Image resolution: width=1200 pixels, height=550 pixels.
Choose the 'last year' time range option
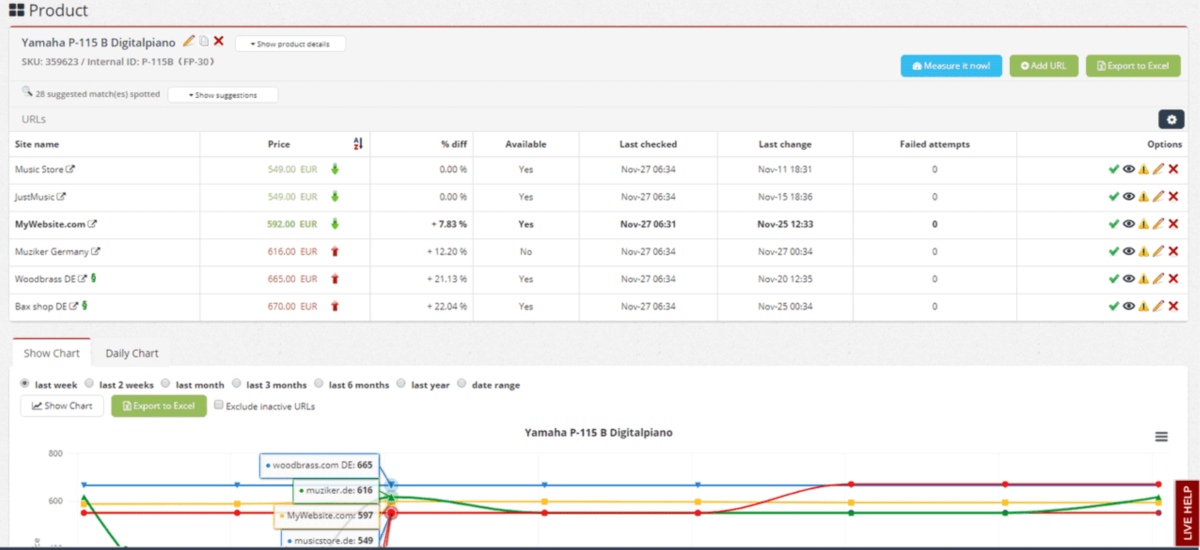[x=401, y=384]
